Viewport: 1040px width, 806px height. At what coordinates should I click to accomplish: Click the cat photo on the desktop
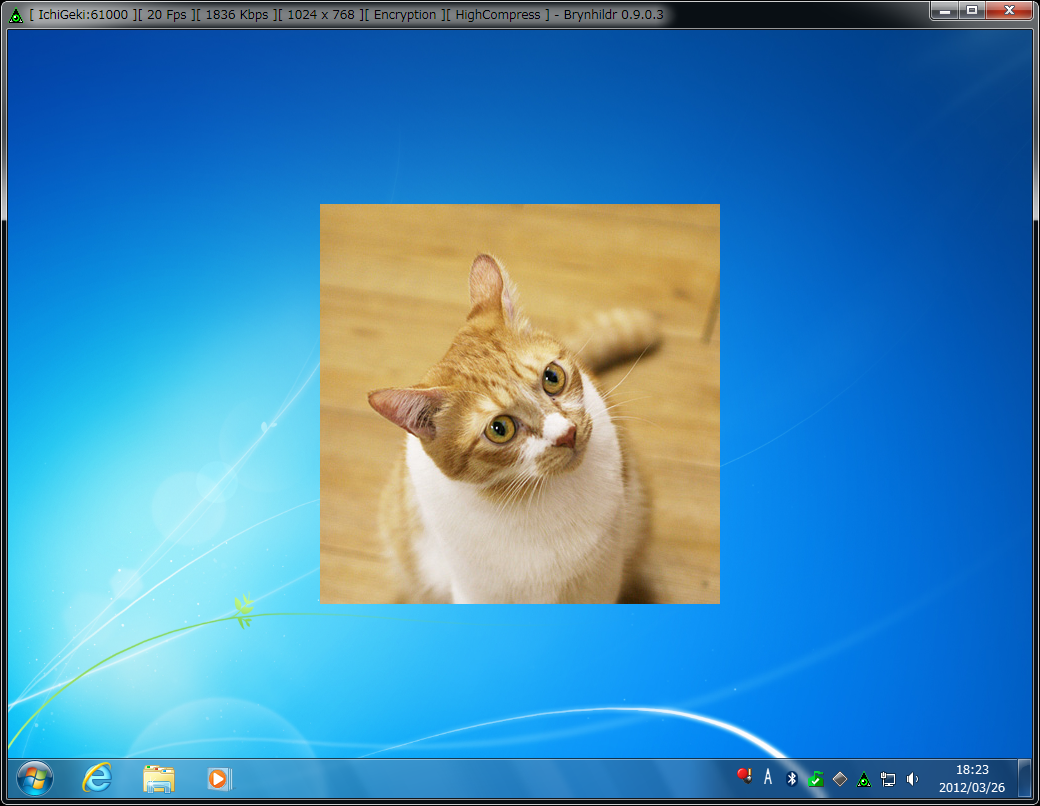click(519, 403)
